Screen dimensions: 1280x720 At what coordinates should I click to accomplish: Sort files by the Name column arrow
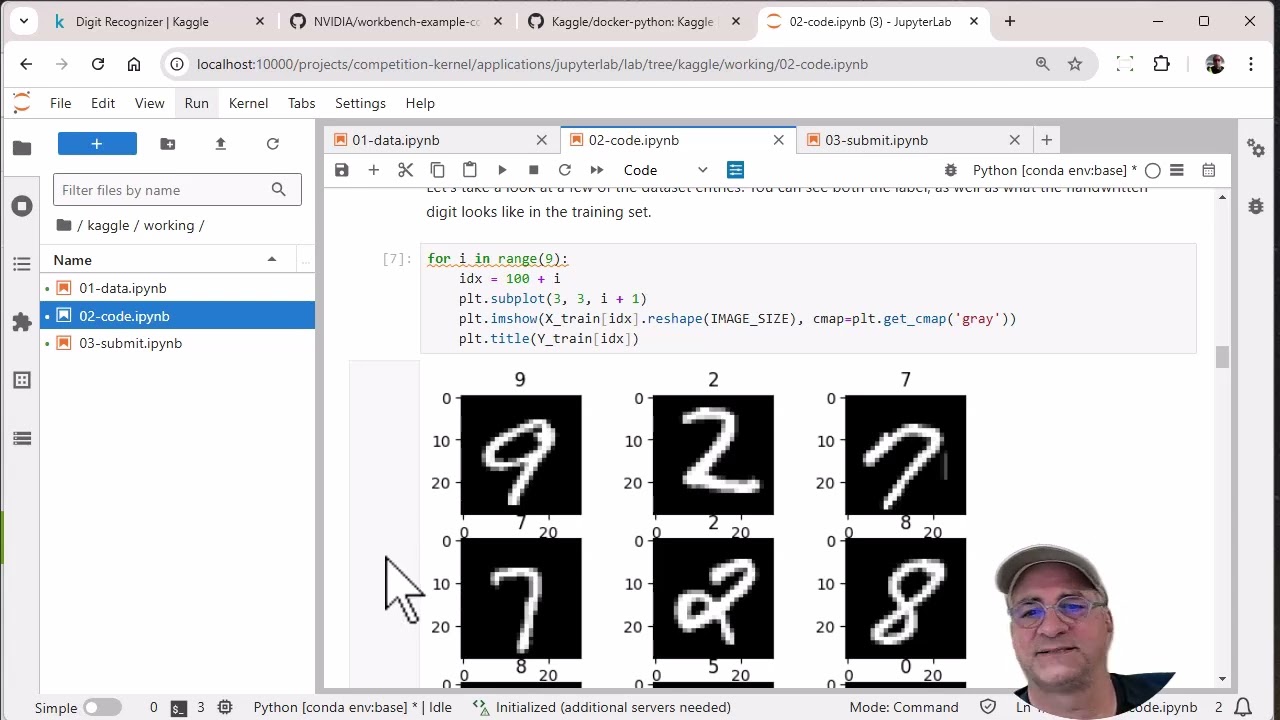(x=272, y=260)
